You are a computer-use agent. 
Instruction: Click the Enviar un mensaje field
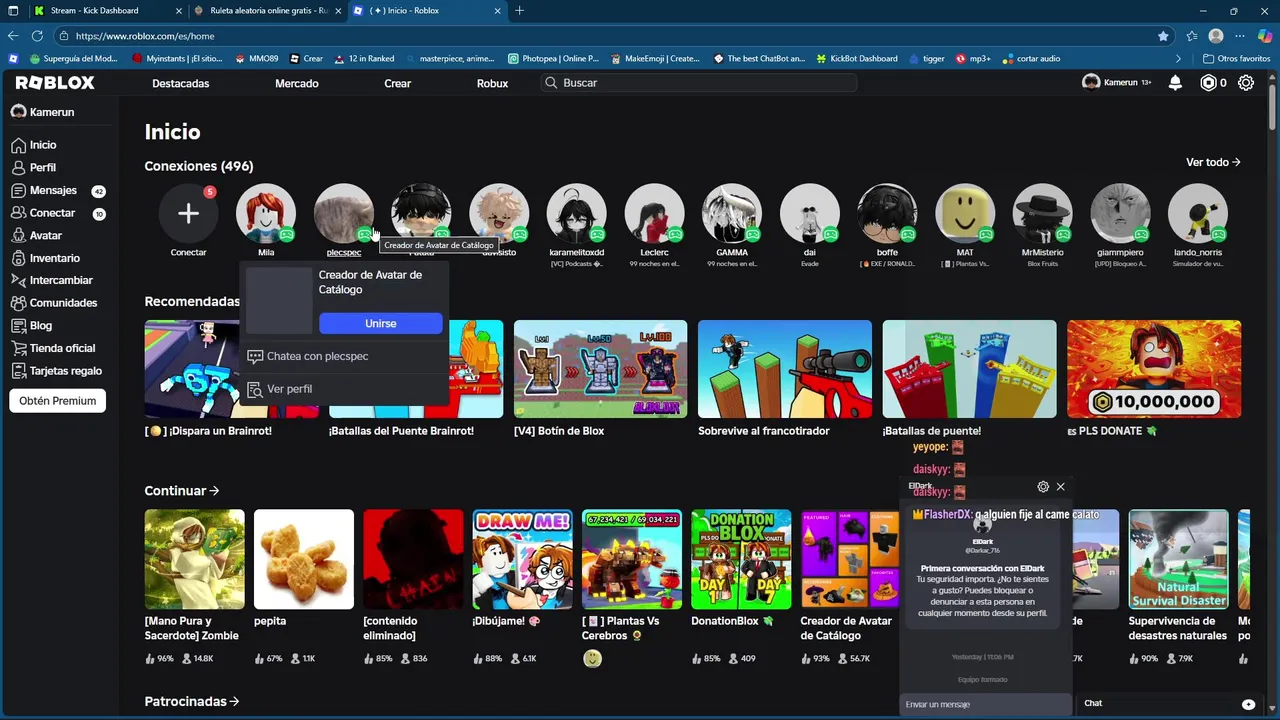click(985, 705)
